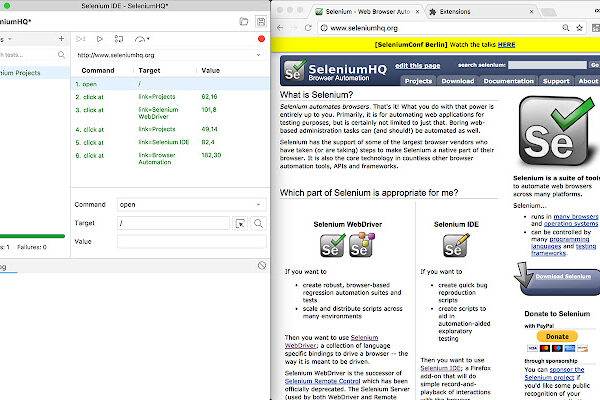Go back in Chrome browser
The width and height of the screenshot is (600, 400).
[280, 28]
